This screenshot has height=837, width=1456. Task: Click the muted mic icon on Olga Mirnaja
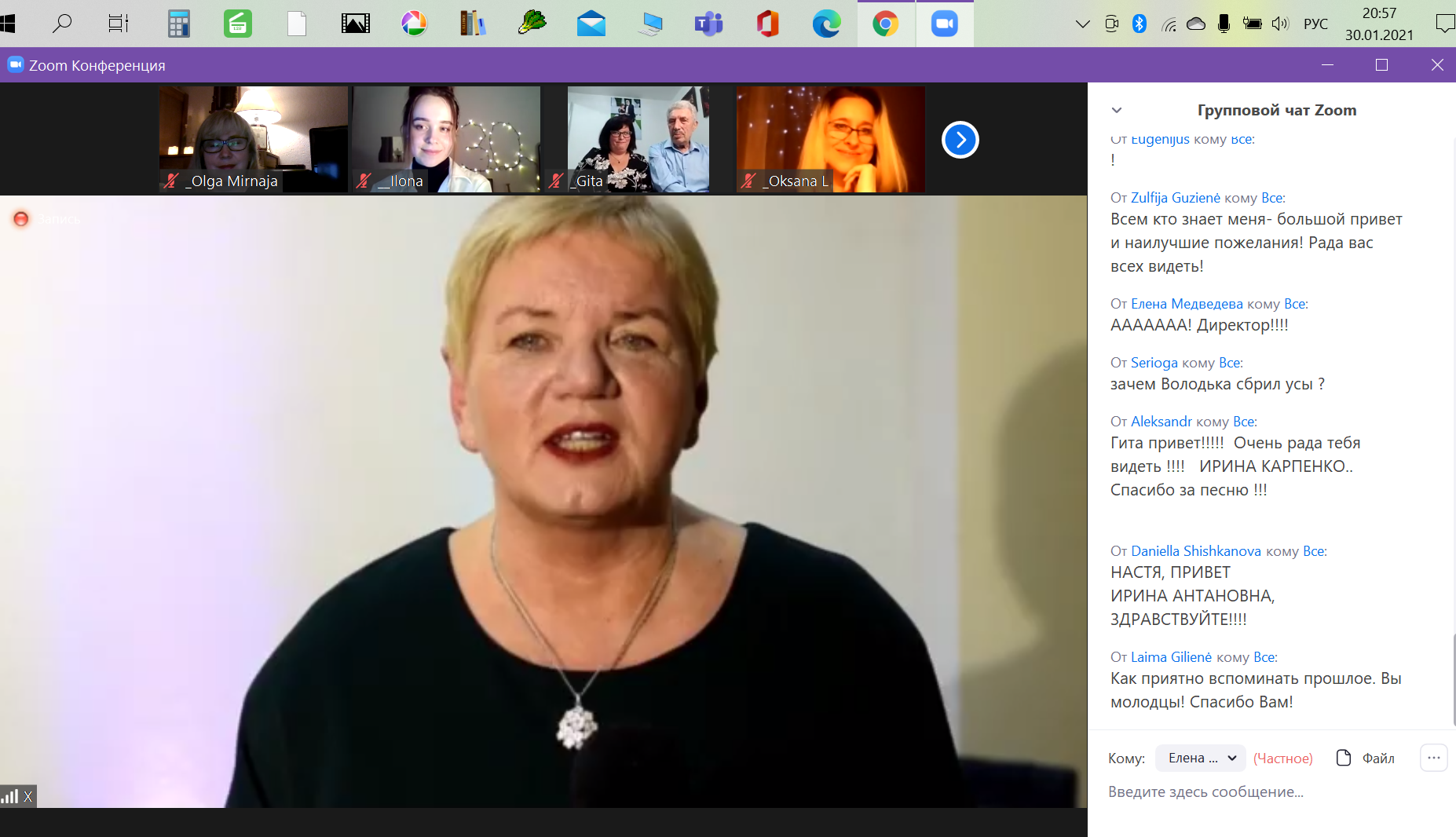pos(171,181)
